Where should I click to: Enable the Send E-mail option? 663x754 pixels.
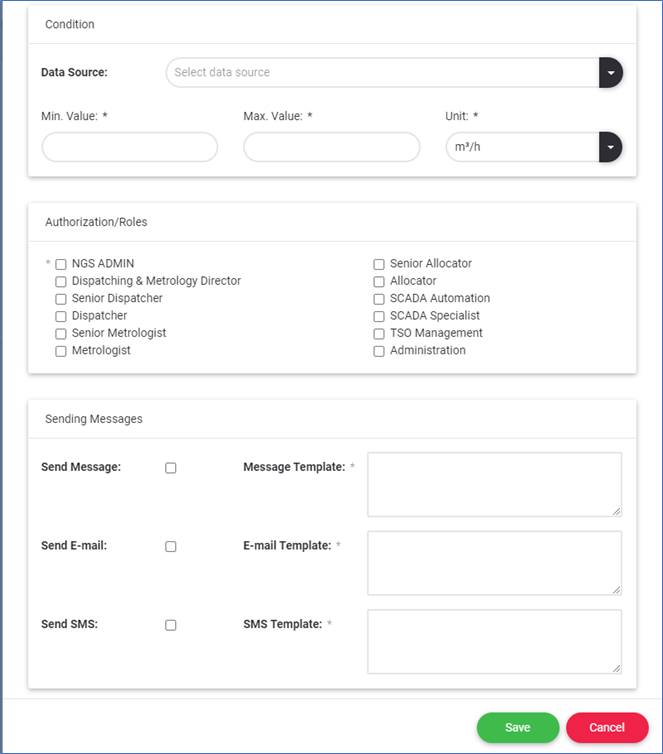[171, 547]
